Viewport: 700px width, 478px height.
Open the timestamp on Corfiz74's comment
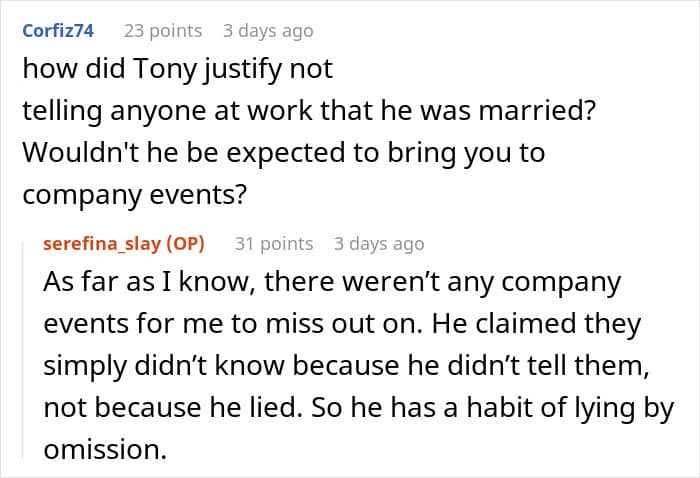268,31
